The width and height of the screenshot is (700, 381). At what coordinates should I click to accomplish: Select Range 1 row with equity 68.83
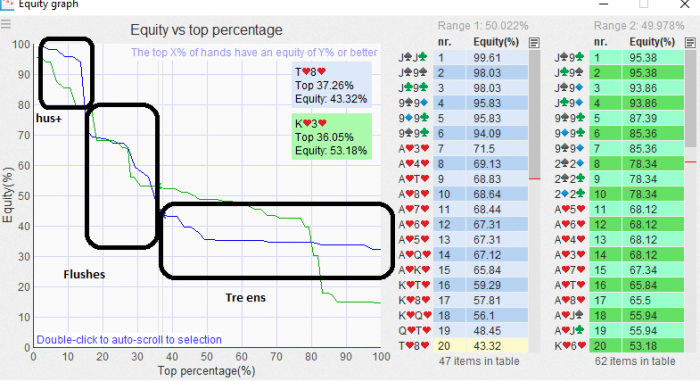click(462, 179)
